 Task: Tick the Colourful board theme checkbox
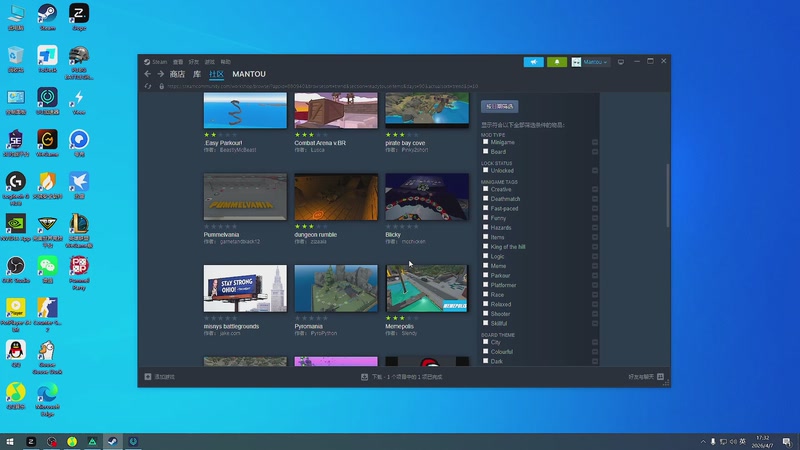tap(486, 352)
